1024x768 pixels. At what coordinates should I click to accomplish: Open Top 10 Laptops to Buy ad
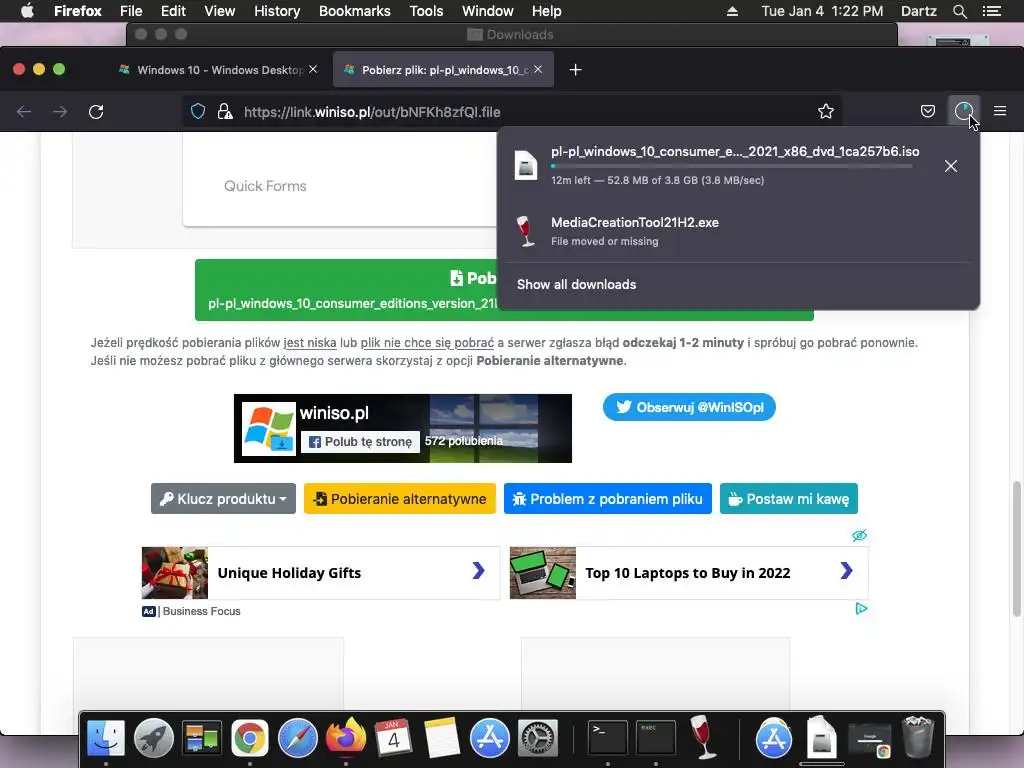689,573
